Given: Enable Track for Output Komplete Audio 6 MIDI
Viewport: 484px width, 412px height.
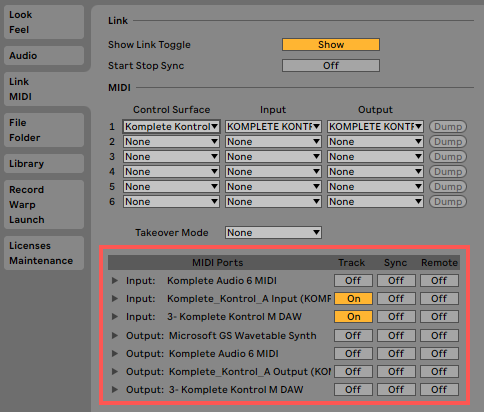Looking at the screenshot, I should 353,354.
